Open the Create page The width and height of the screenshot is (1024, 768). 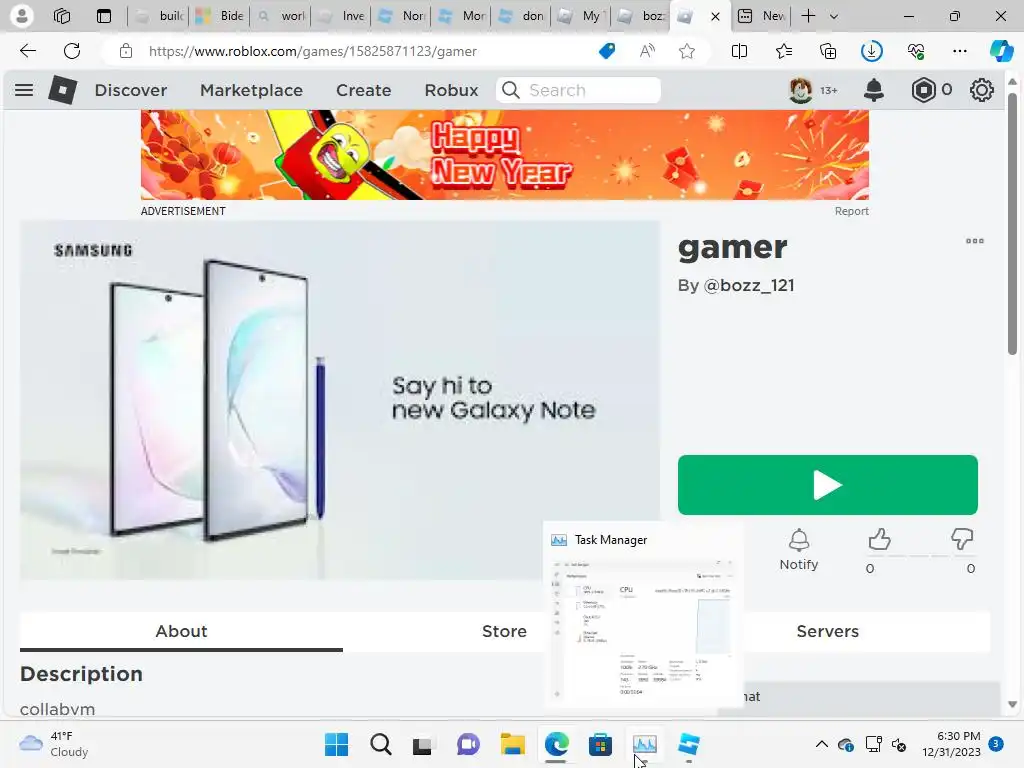[x=364, y=90]
